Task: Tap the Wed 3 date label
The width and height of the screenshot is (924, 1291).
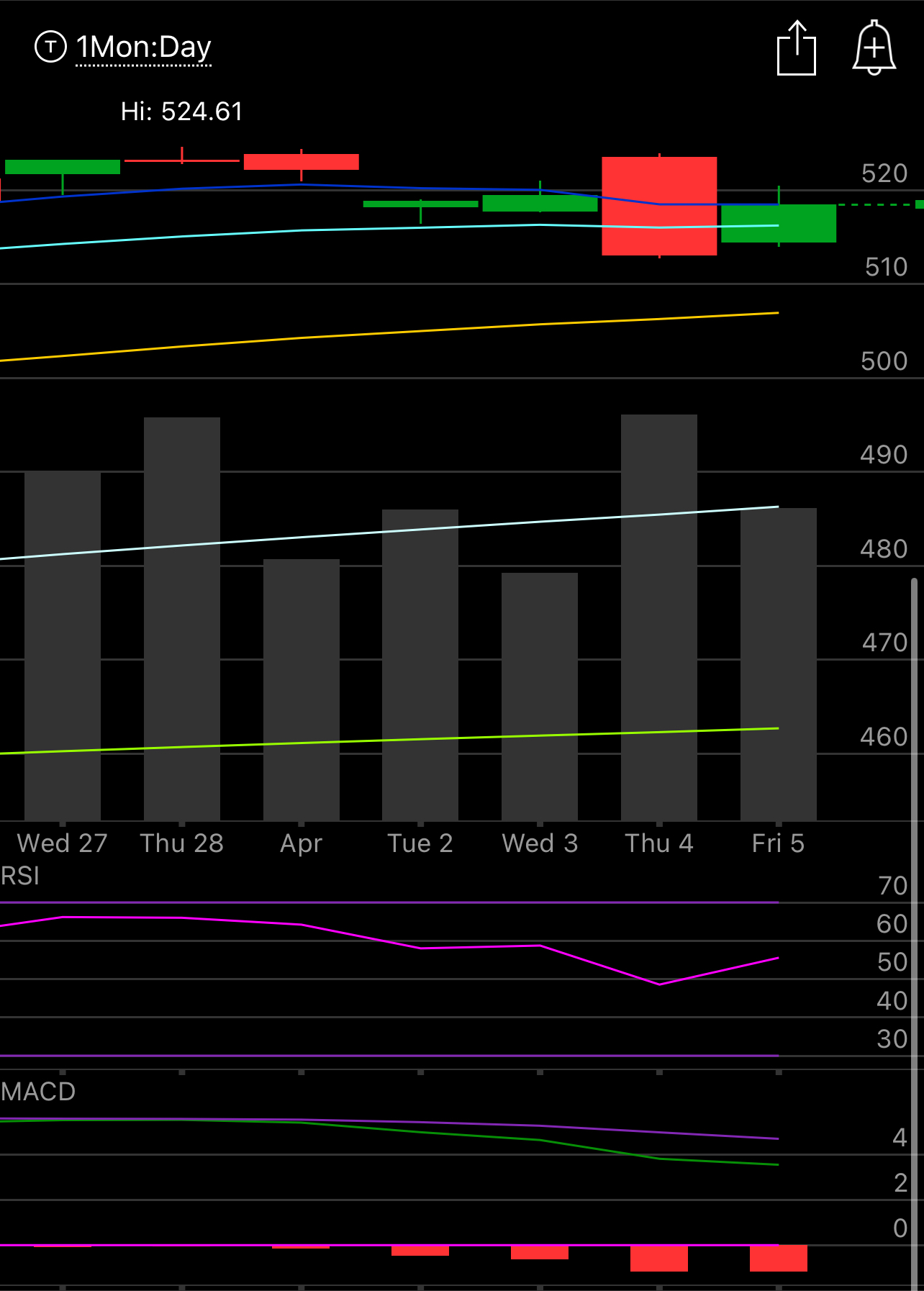Action: (540, 843)
